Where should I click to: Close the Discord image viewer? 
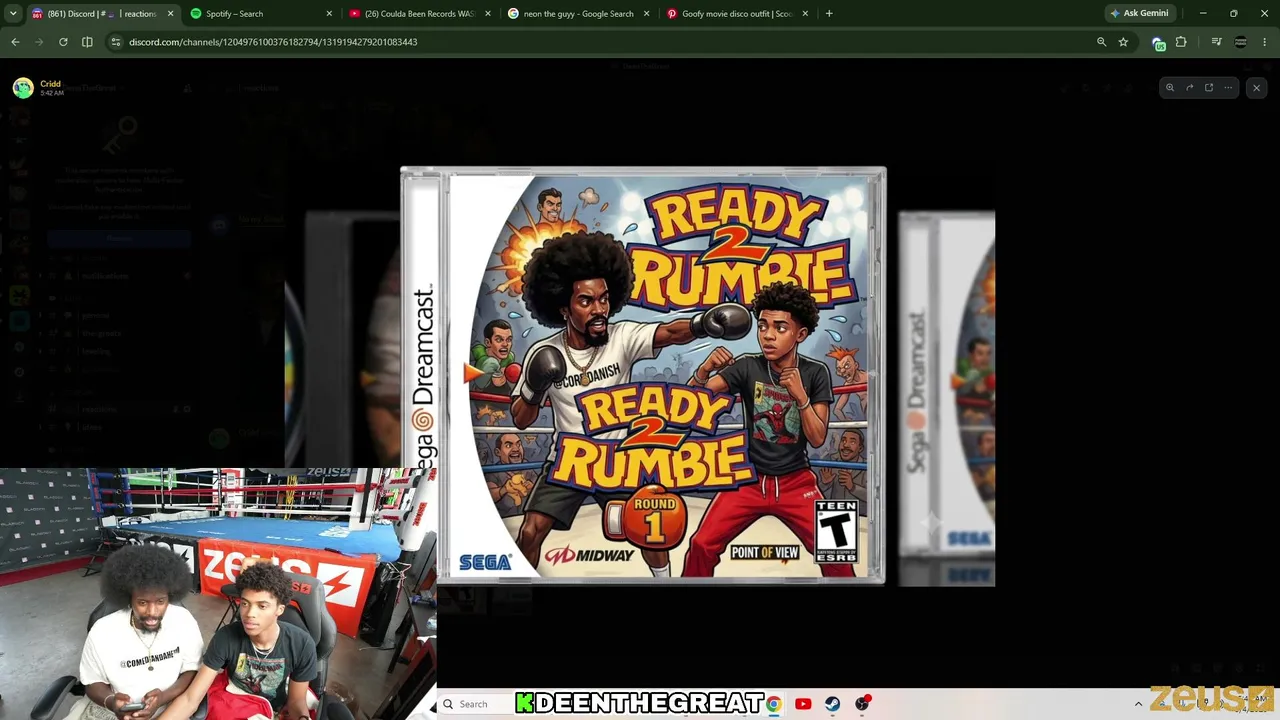click(x=1256, y=88)
